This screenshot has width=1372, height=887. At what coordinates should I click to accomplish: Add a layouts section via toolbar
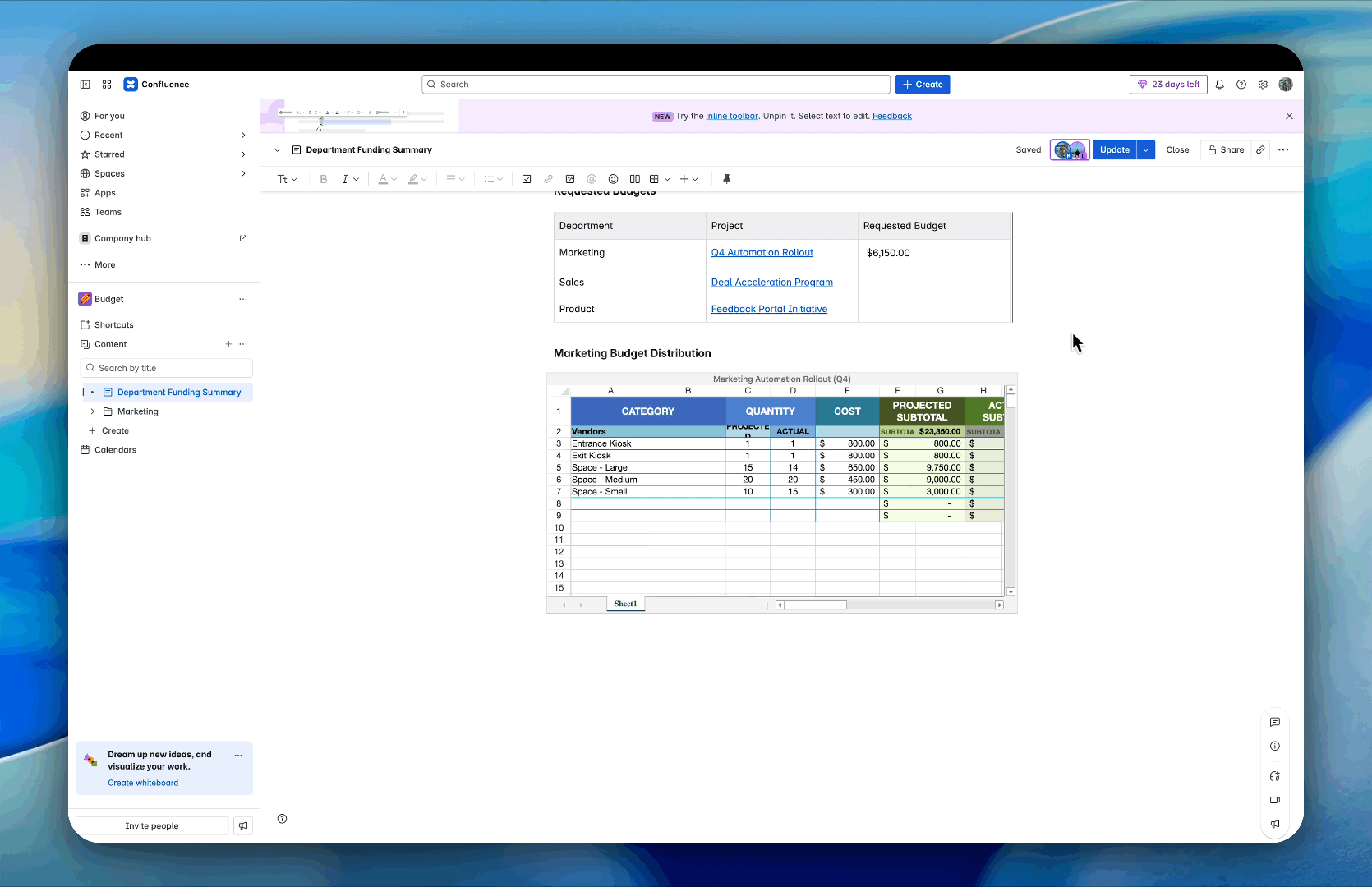coord(635,179)
